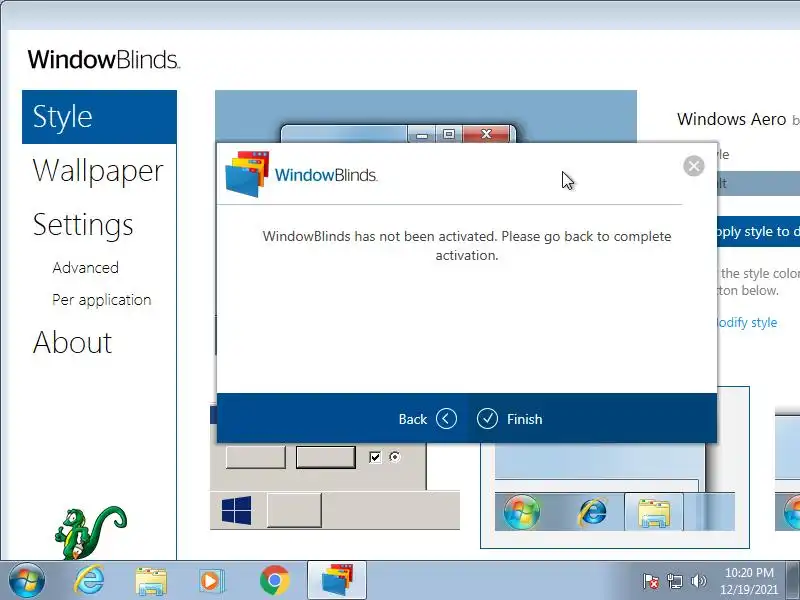800x600 pixels.
Task: Click the network tray icon
Action: (674, 581)
